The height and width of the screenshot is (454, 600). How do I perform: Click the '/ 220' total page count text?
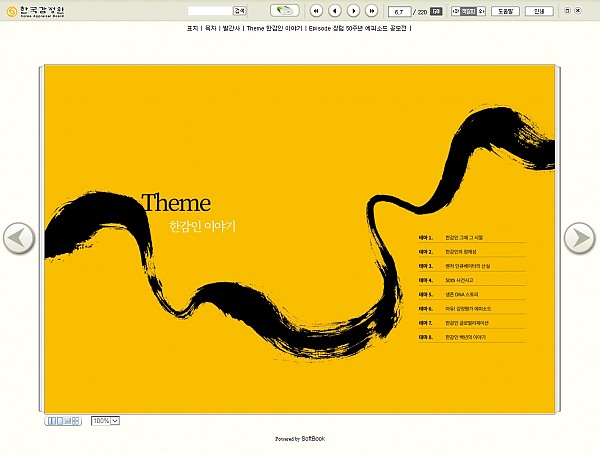(x=420, y=12)
